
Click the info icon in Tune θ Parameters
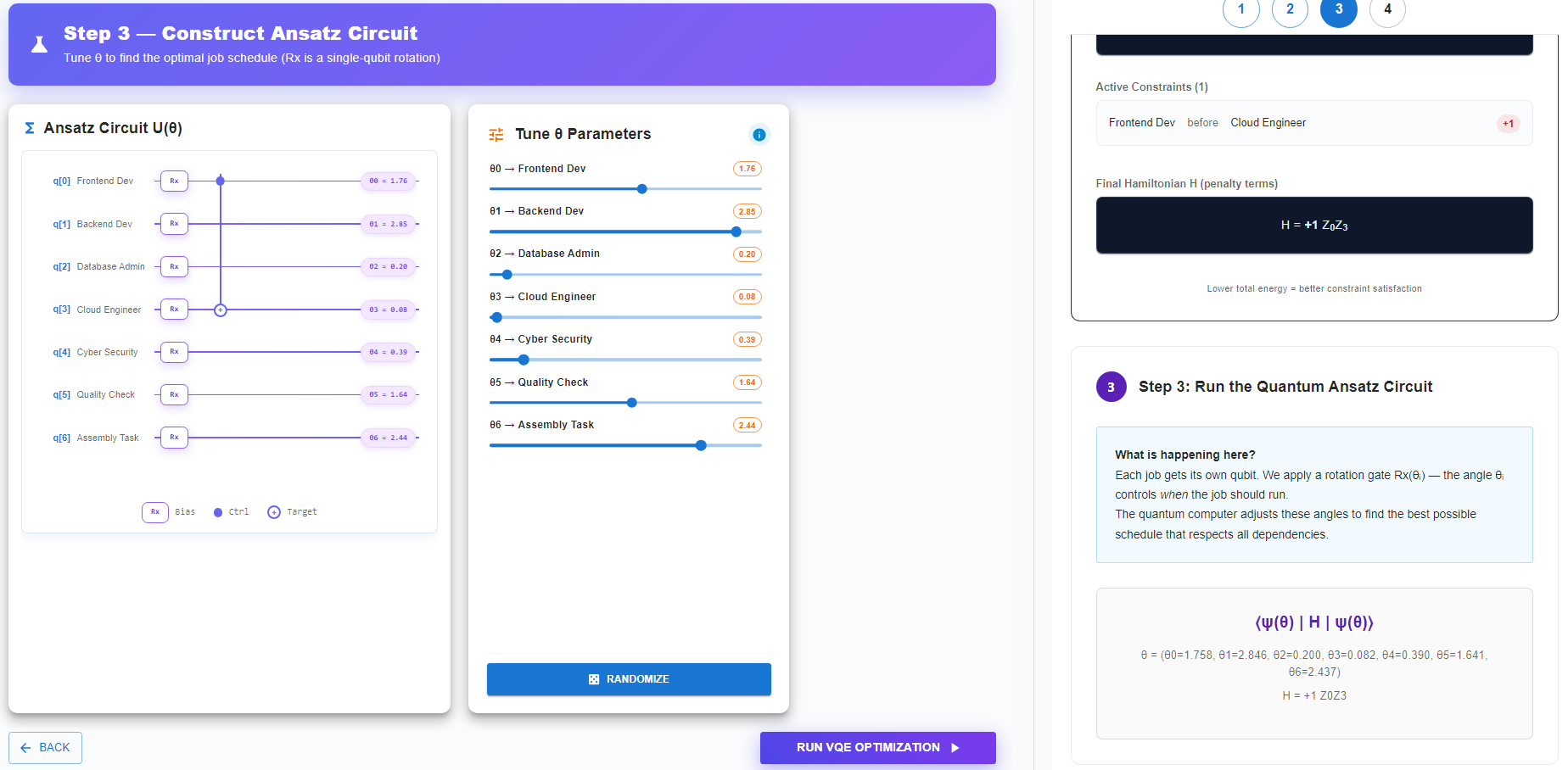[759, 135]
